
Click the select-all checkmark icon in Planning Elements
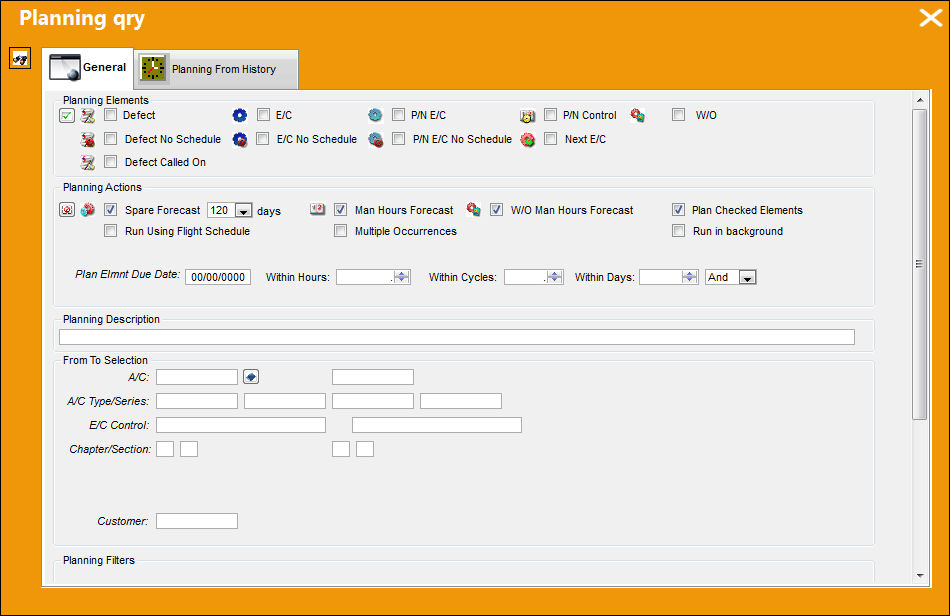tap(67, 115)
